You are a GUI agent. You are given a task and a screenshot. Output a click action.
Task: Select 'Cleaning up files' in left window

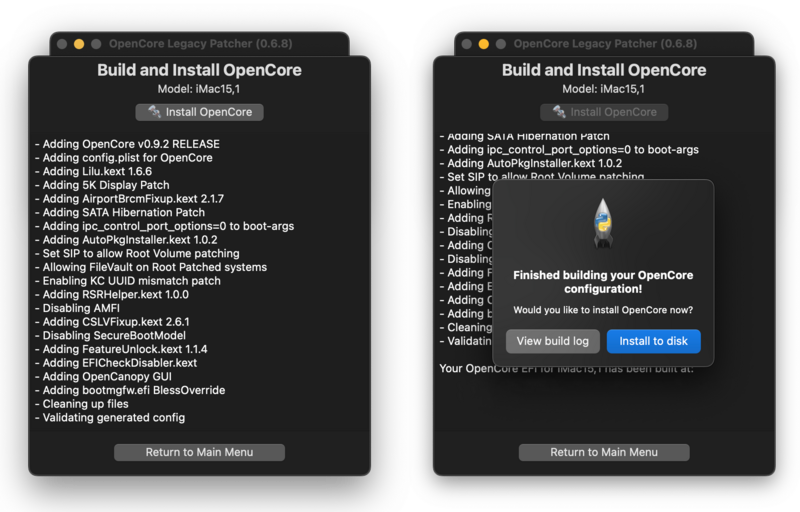pyautogui.click(x=82, y=404)
